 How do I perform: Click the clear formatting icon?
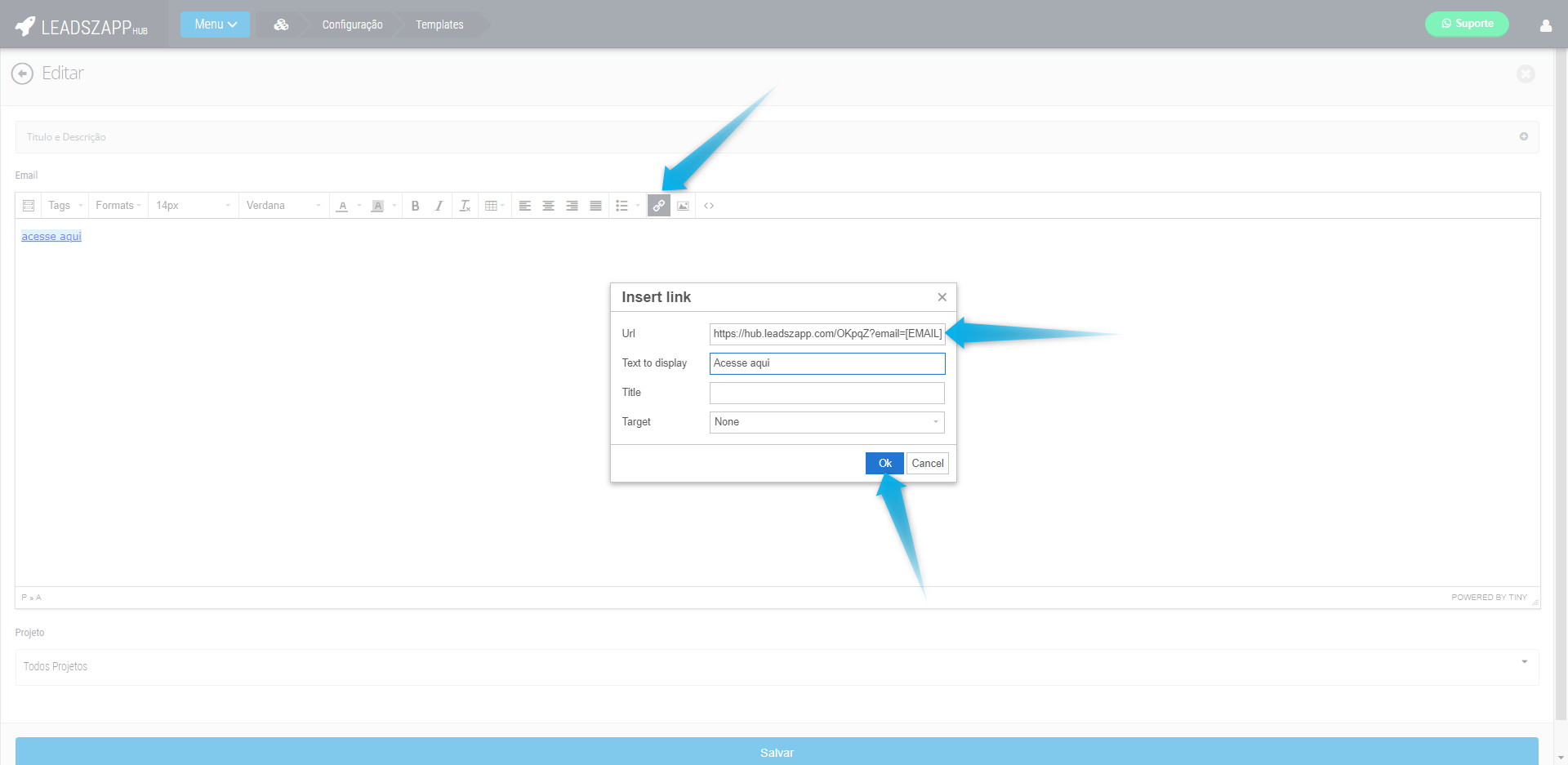[x=465, y=206]
